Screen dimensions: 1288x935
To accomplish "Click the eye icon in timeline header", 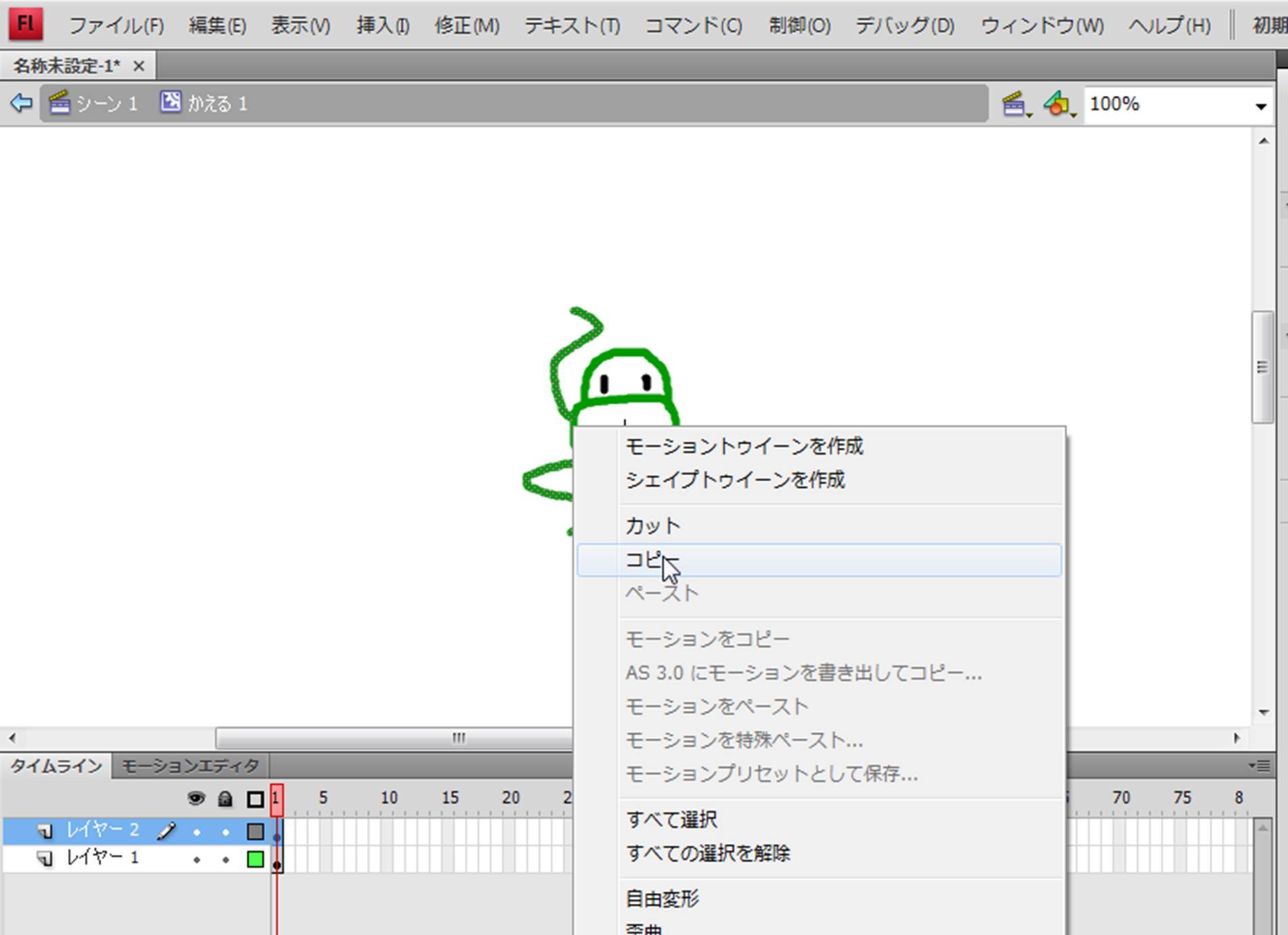I will tap(196, 798).
